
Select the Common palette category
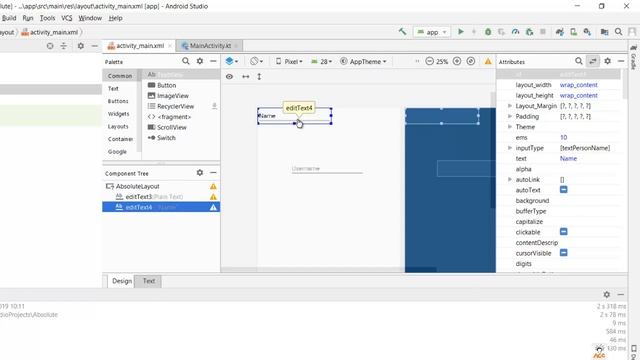[x=120, y=76]
